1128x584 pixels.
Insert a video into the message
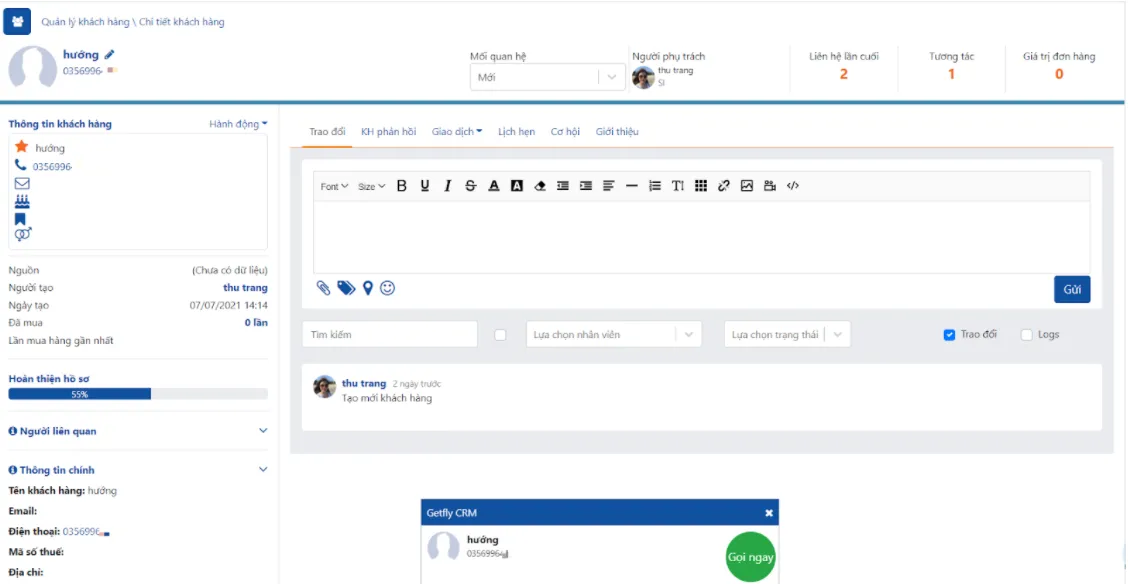click(770, 186)
